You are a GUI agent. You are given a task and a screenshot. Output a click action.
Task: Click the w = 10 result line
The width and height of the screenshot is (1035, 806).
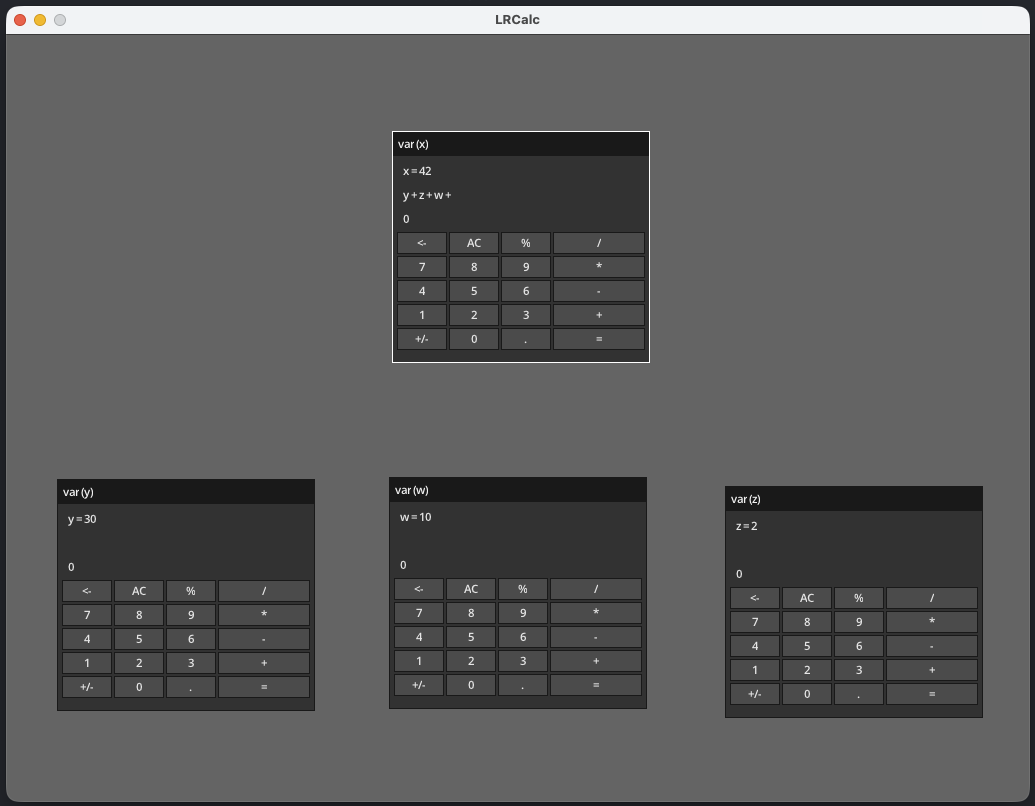click(x=416, y=517)
